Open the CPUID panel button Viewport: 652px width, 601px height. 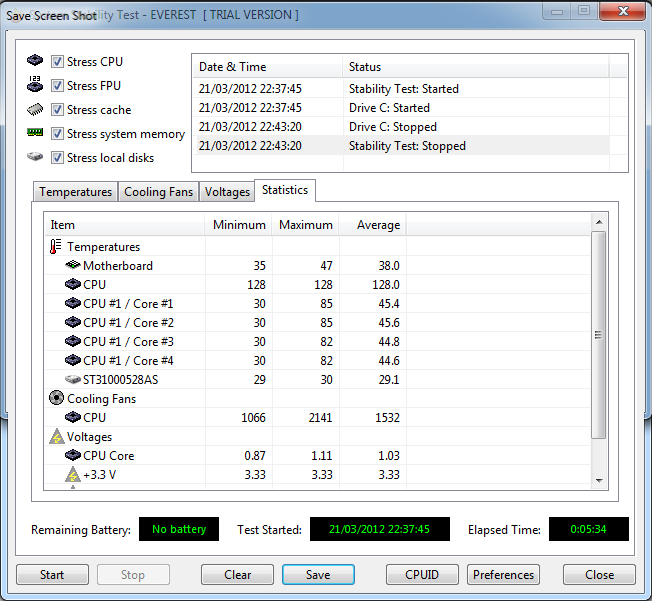[x=422, y=575]
